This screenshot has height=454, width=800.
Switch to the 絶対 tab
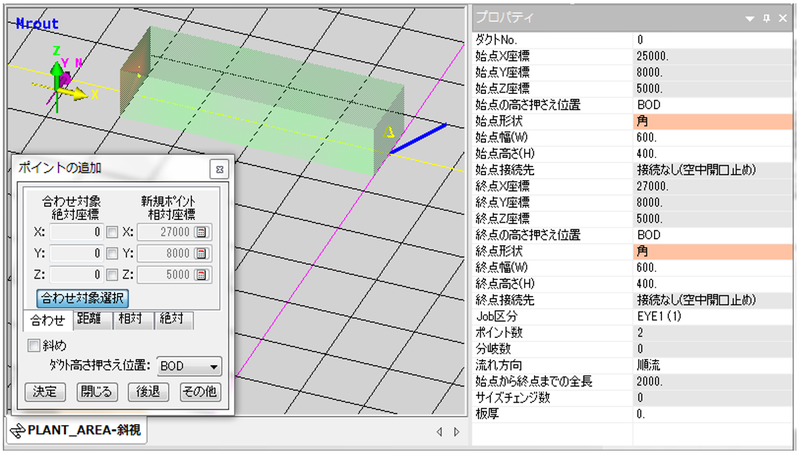(172, 320)
